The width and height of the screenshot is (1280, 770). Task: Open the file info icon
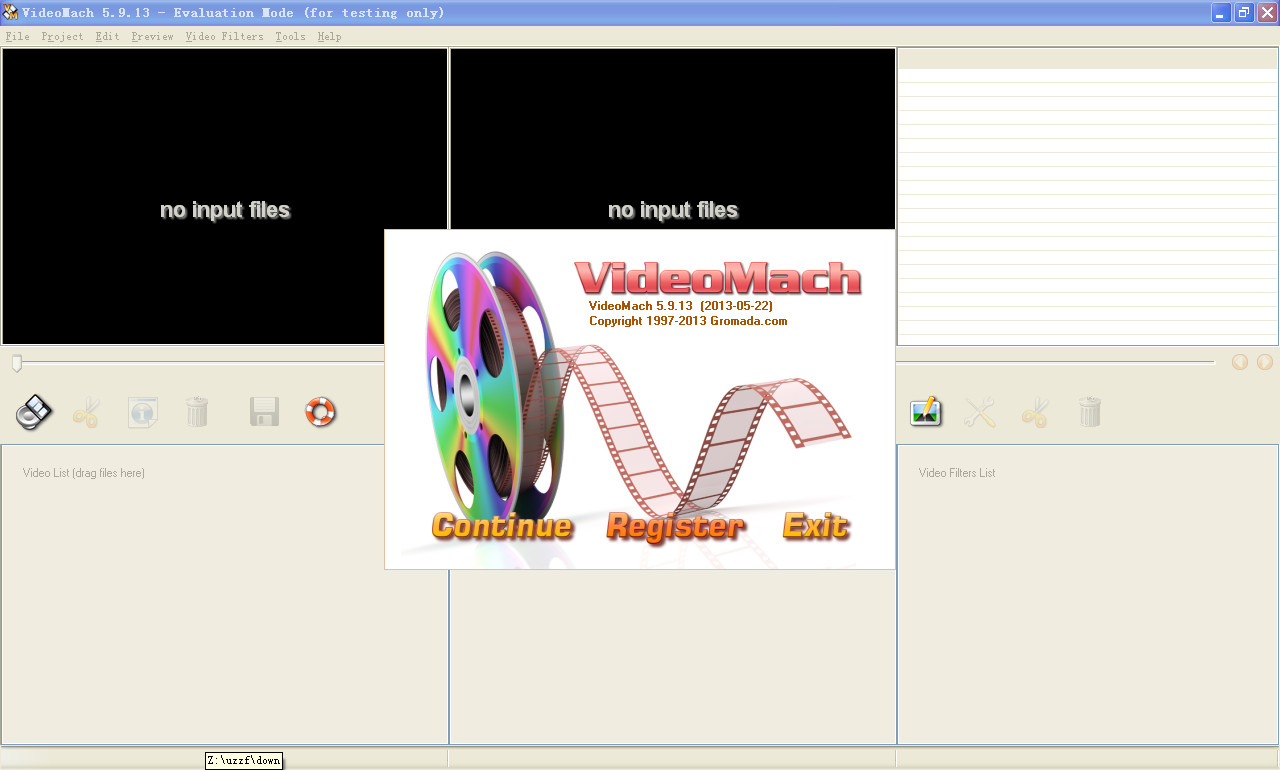(143, 412)
